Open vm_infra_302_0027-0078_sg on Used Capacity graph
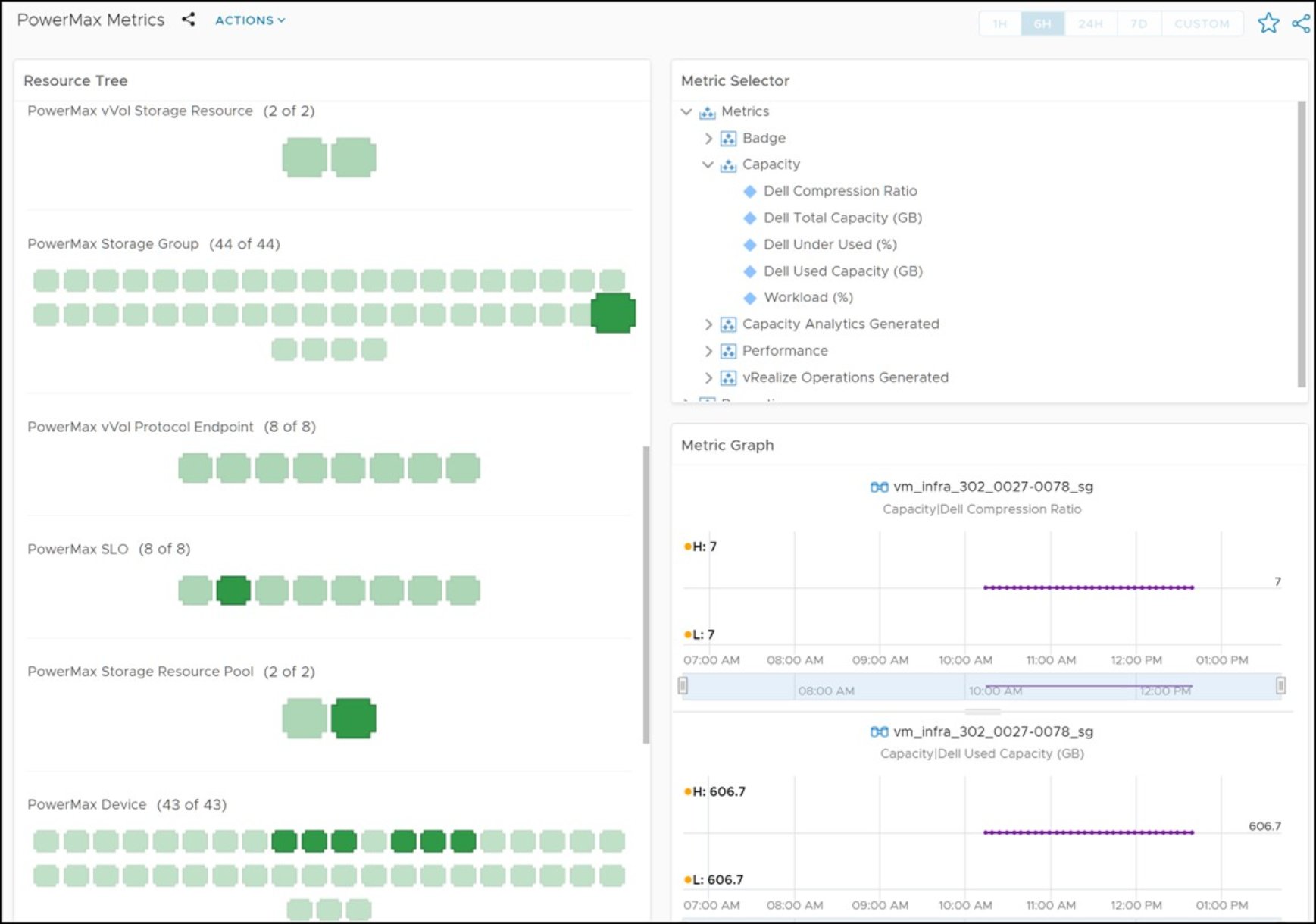1316x924 pixels. [993, 731]
